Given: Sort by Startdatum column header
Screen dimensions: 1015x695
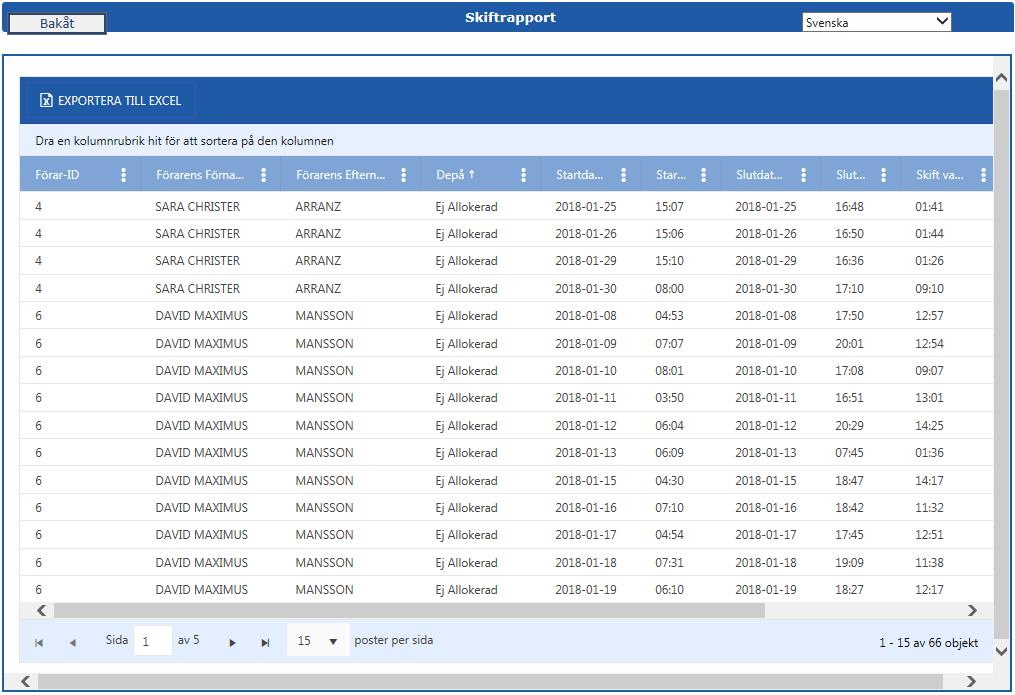Looking at the screenshot, I should (579, 175).
